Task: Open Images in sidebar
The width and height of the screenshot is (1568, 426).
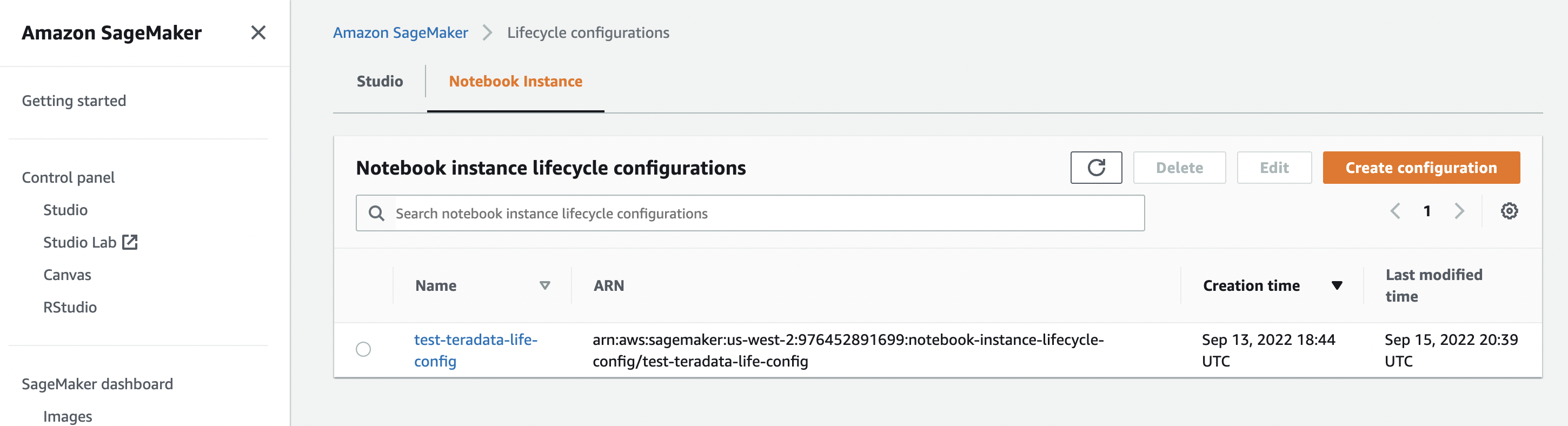Action: click(x=68, y=416)
